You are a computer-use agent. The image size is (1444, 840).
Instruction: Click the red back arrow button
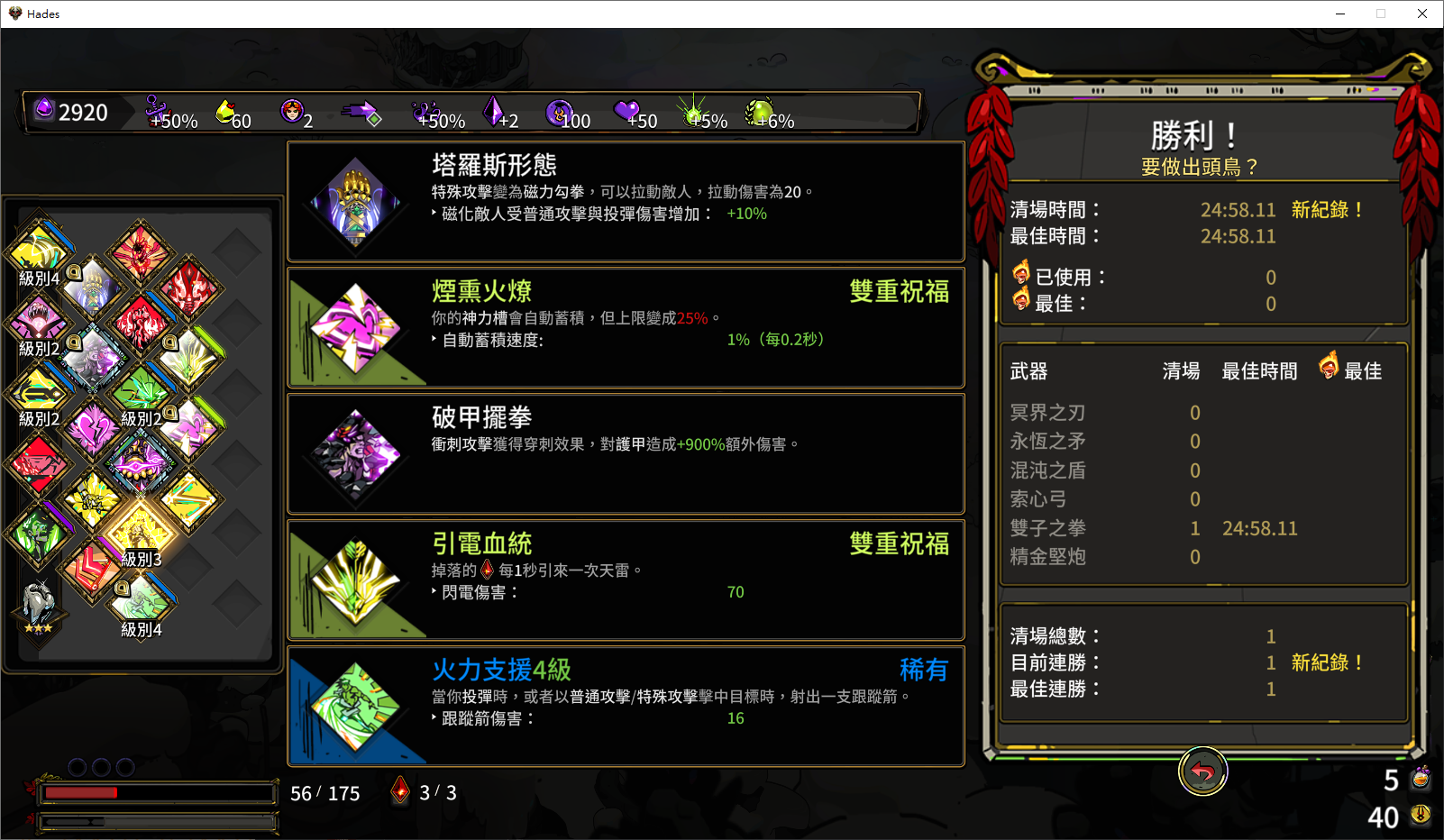1203,772
